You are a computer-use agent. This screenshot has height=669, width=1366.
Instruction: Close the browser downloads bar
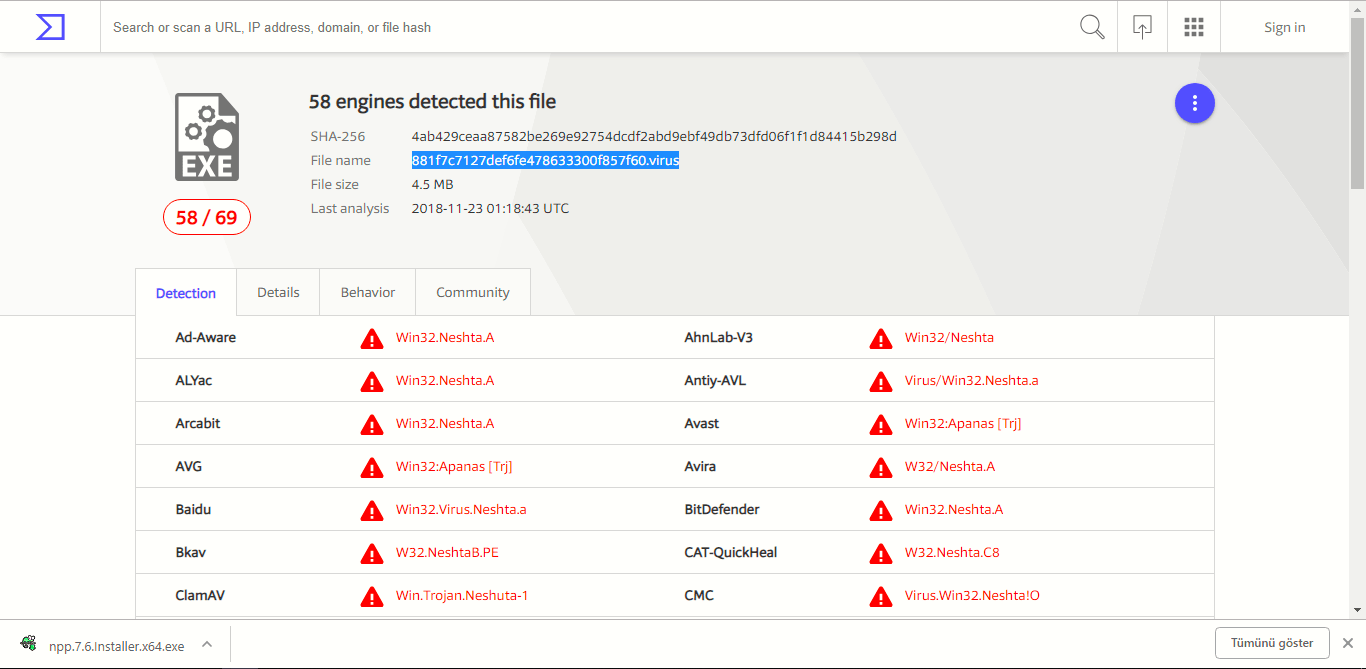tap(1347, 643)
